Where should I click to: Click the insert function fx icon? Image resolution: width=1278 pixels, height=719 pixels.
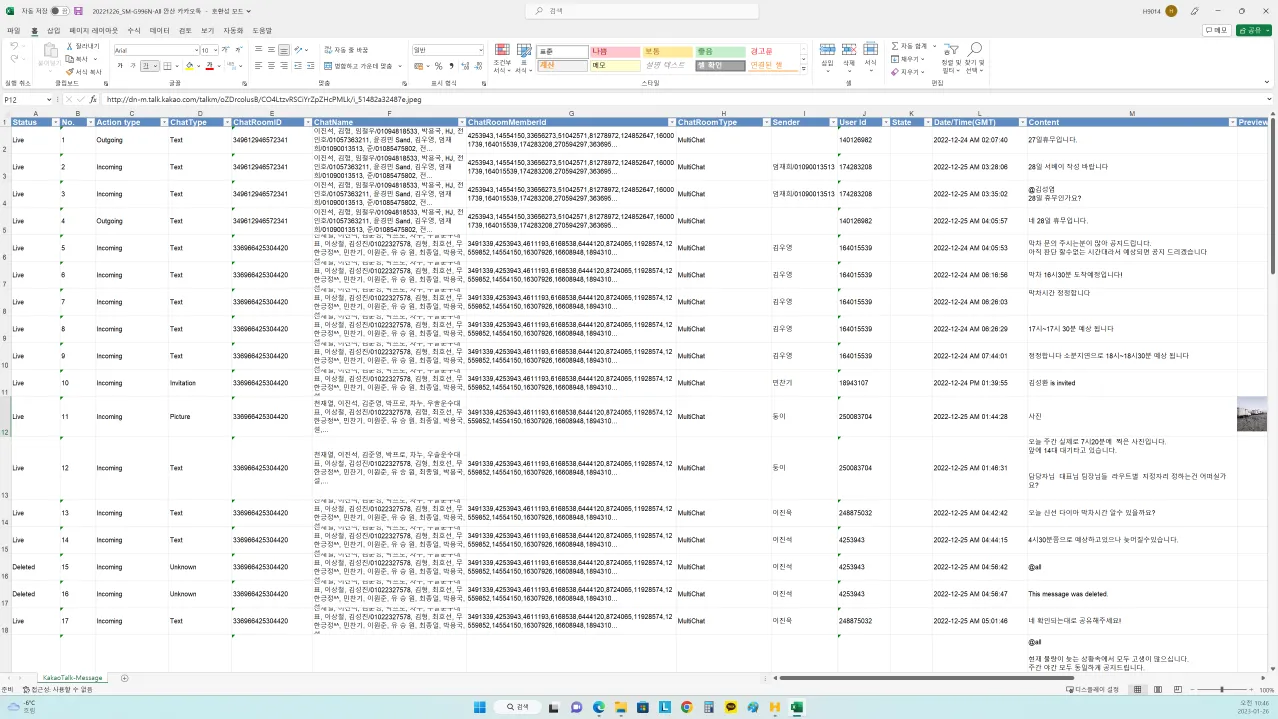(x=93, y=100)
